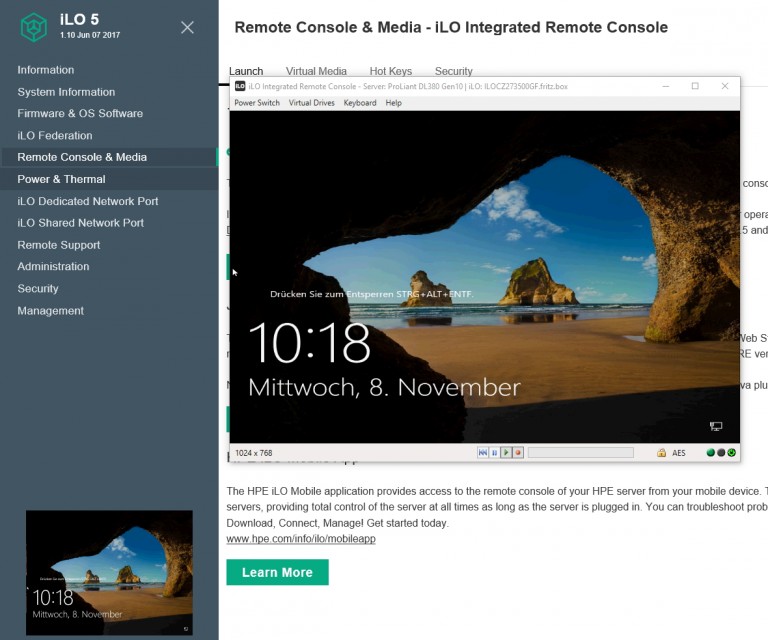Open the Keyboard menu
The height and width of the screenshot is (640, 768).
tap(360, 103)
